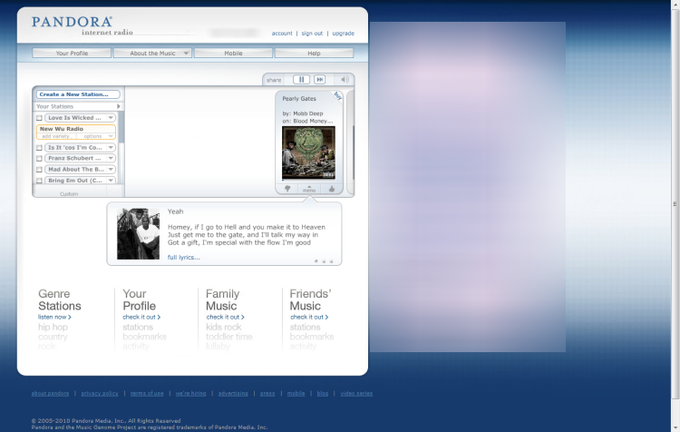Viewport: 680px width, 432px height.
Task: Click the blog footer link
Action: coord(322,393)
